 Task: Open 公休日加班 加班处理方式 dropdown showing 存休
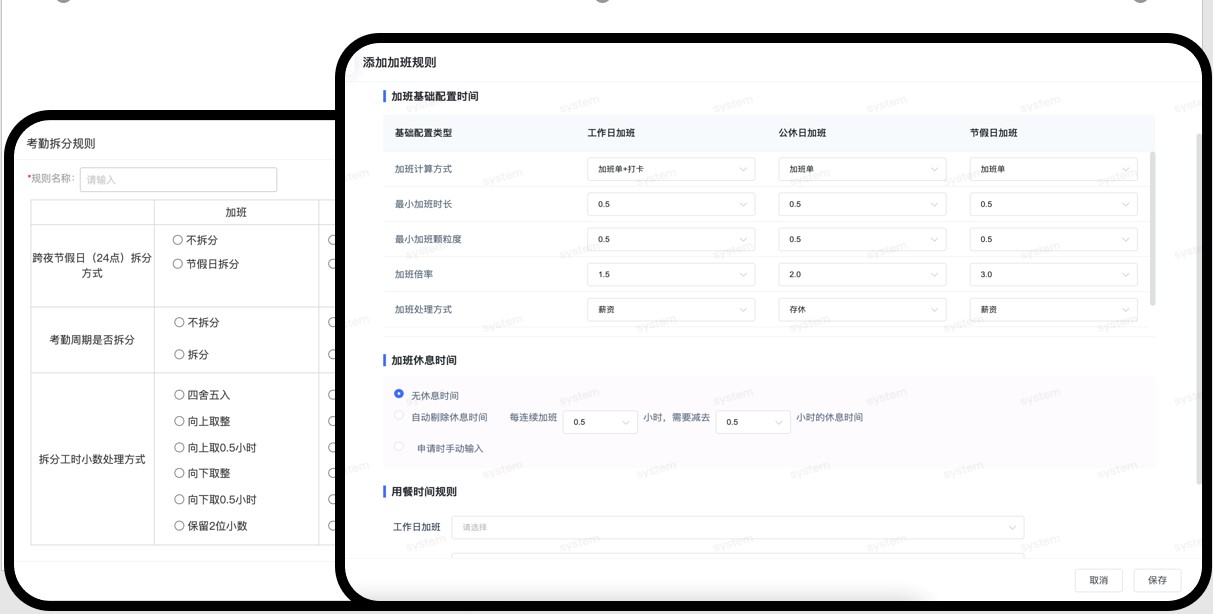tap(861, 309)
